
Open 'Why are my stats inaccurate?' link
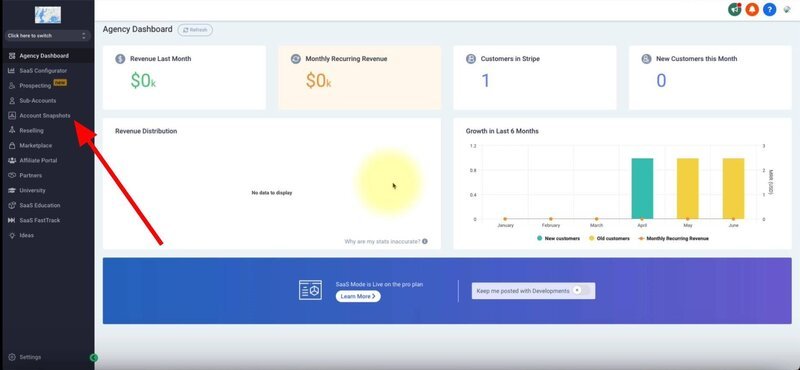[x=382, y=241]
